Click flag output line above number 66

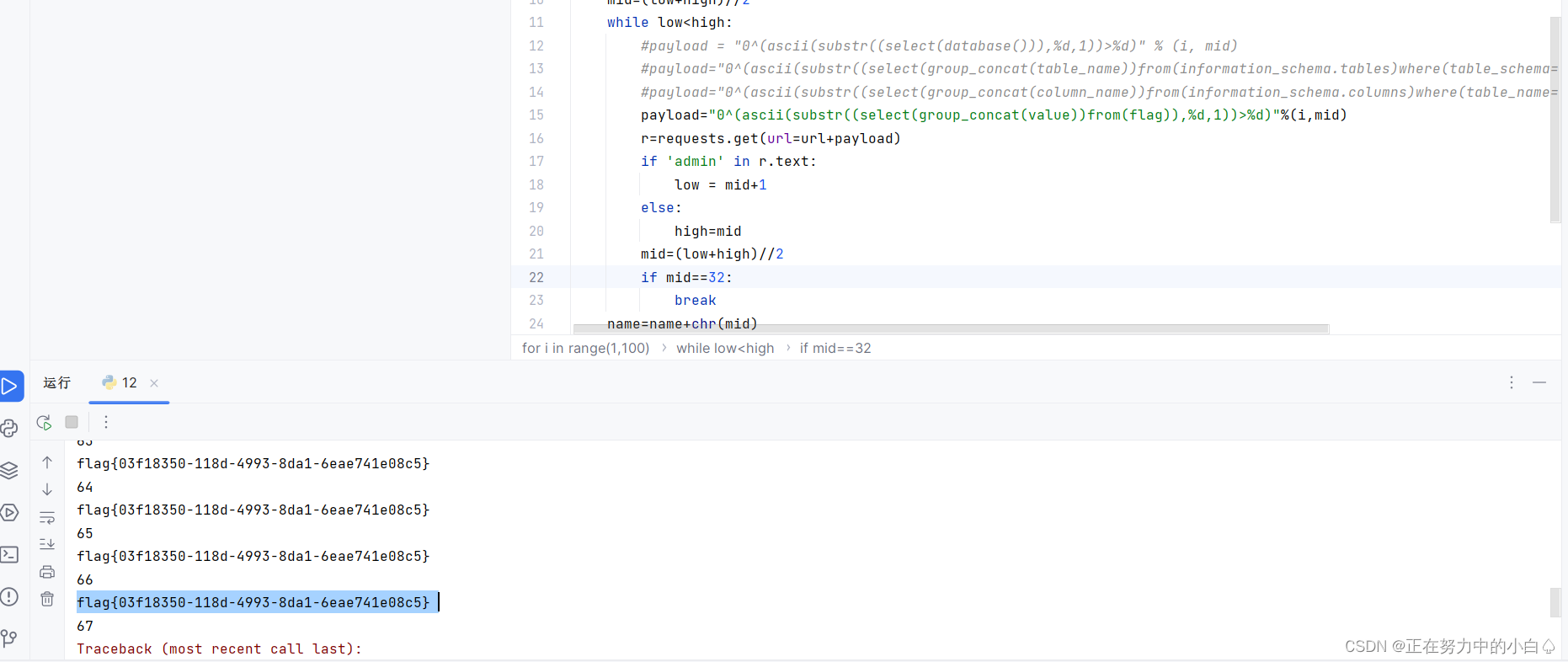[253, 556]
